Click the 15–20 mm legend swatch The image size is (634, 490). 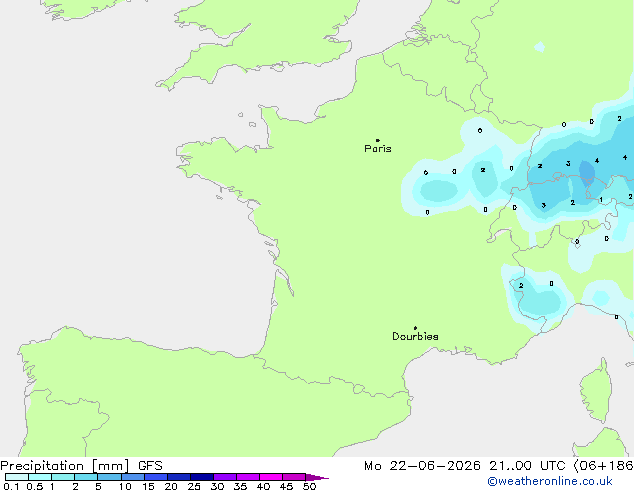coord(156,477)
